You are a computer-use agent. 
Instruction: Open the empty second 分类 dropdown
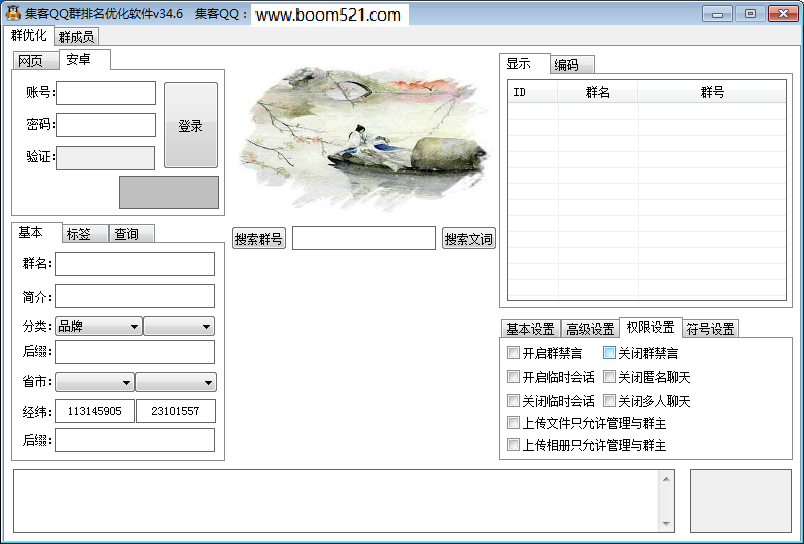coord(178,326)
